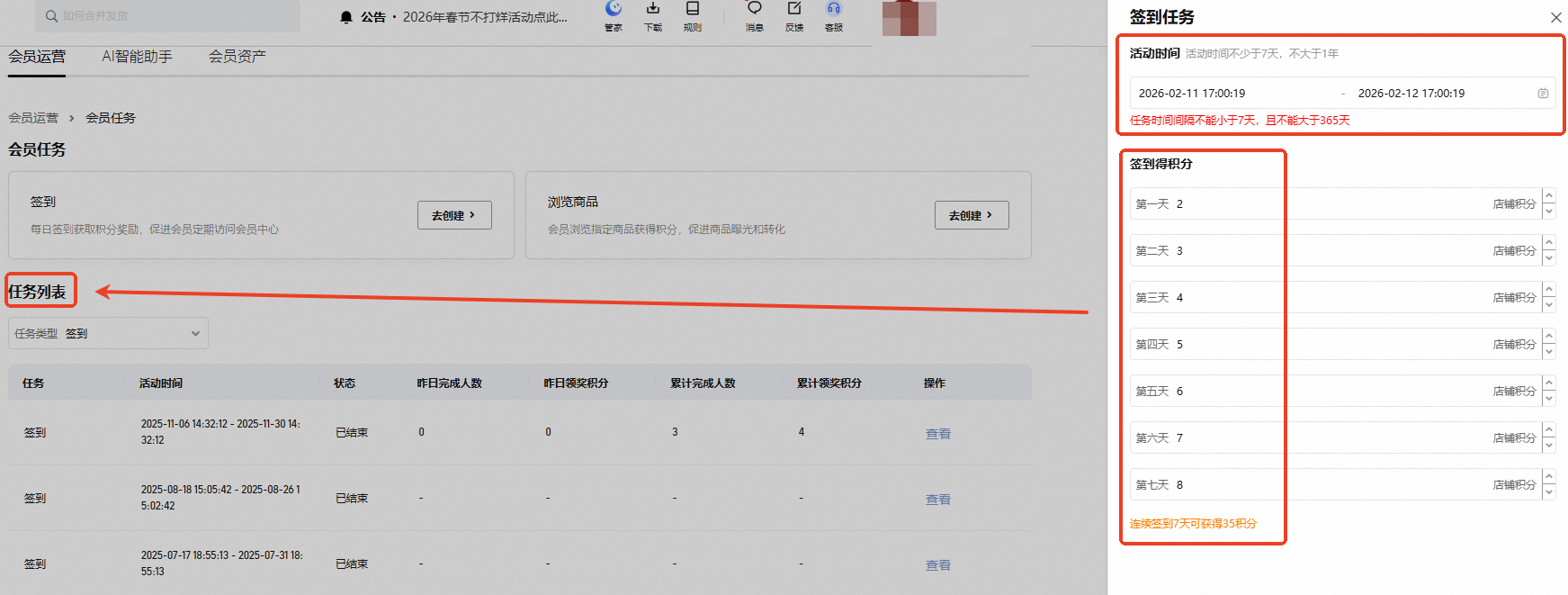Switch to 会员资产 tab
The image size is (1568, 595).
coord(237,57)
